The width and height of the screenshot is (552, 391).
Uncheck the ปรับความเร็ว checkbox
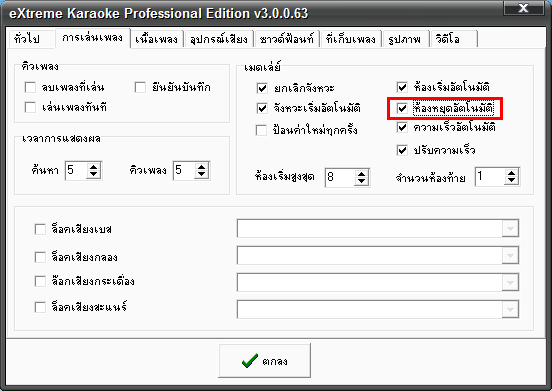pos(402,150)
